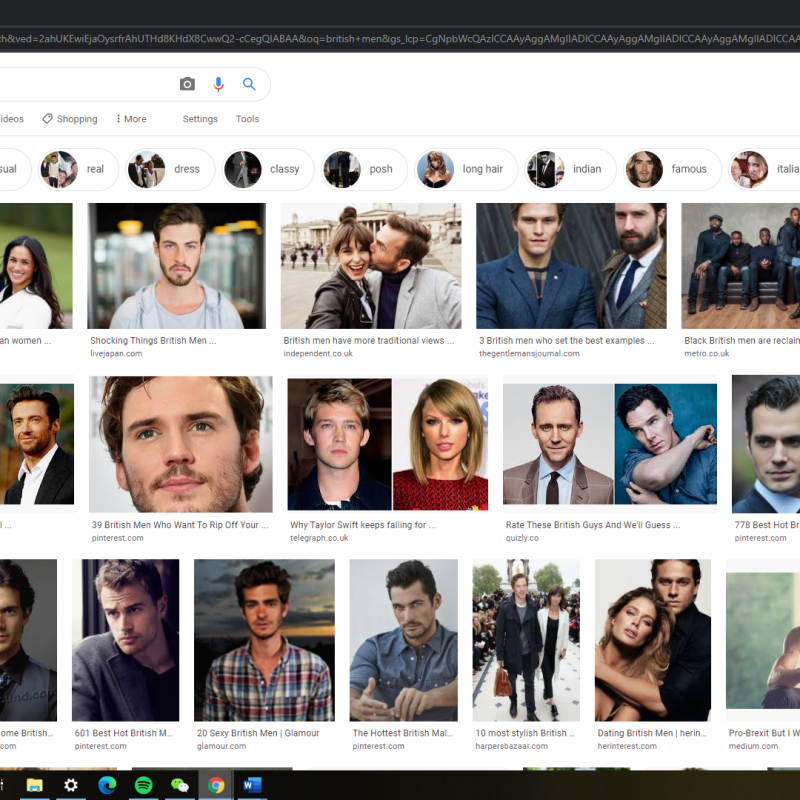The image size is (800, 800).
Task: Open Spotify from the taskbar
Action: (x=143, y=785)
